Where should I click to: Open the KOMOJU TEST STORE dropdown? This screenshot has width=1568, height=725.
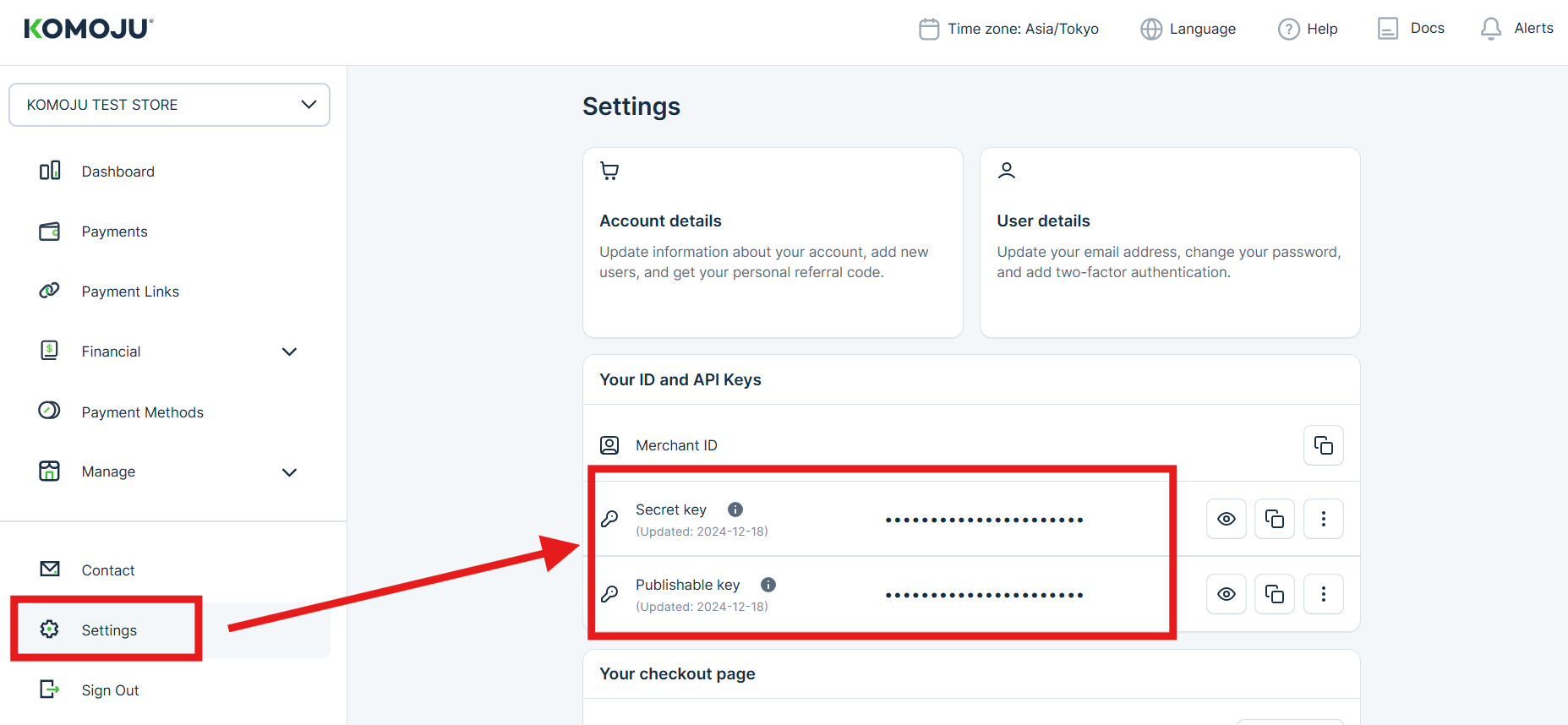[x=169, y=105]
